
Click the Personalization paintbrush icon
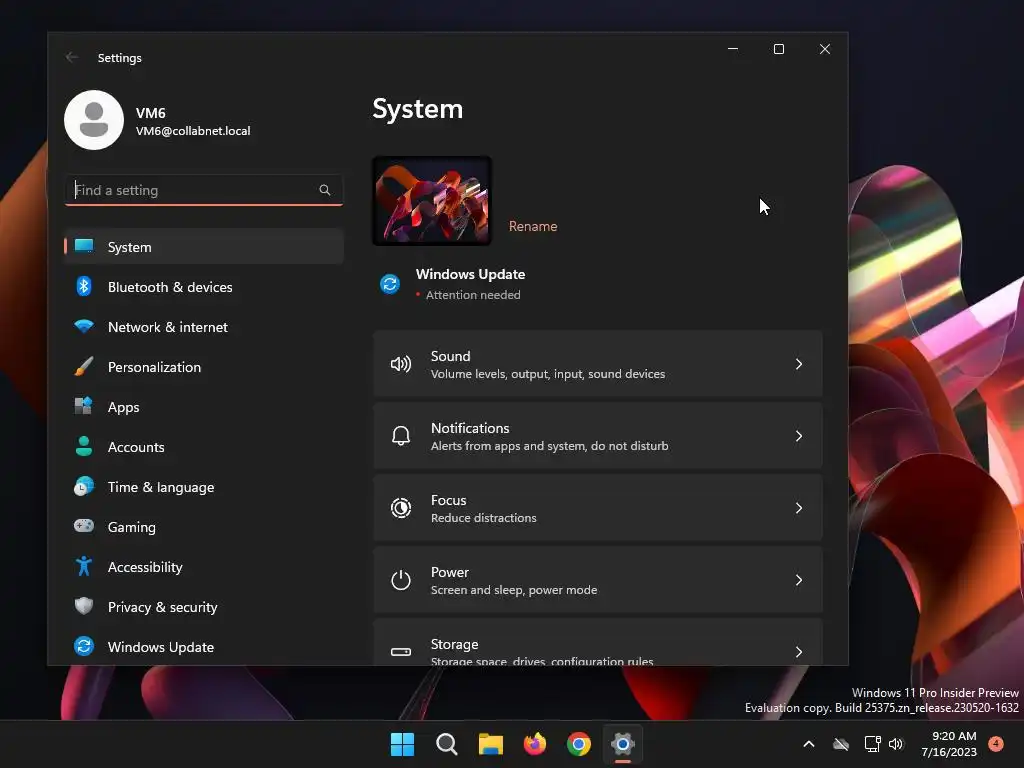84,366
